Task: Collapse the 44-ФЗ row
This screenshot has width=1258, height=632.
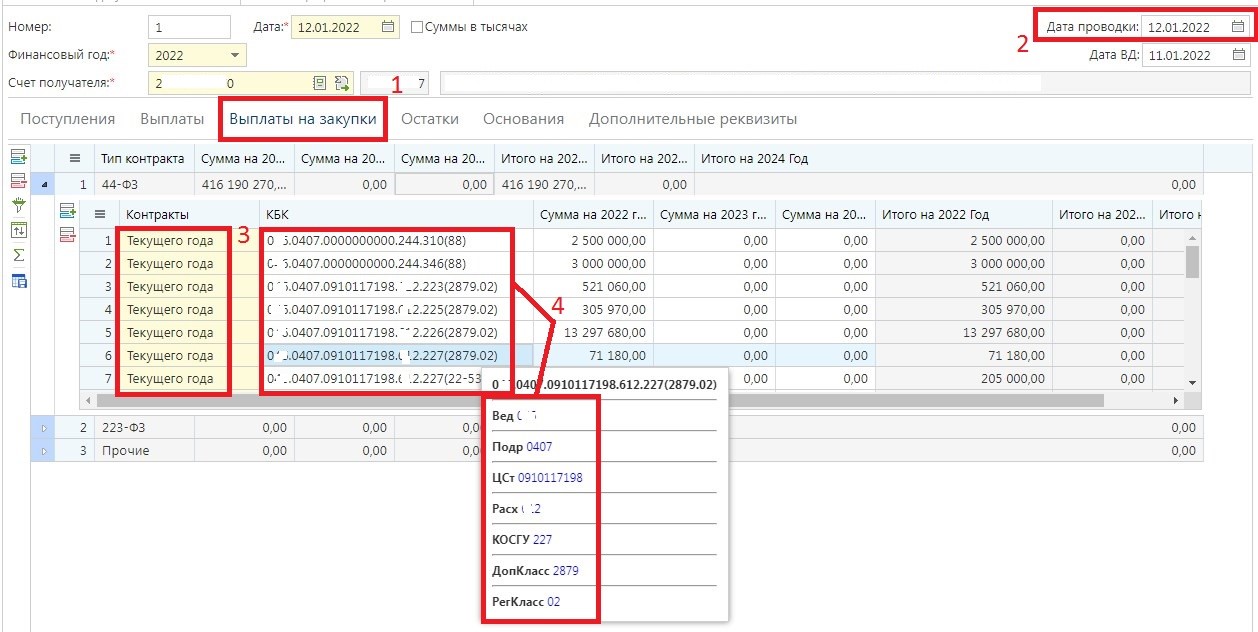Action: [x=43, y=184]
